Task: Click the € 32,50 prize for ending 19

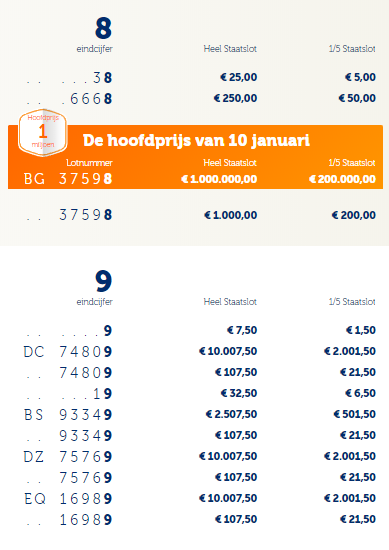Action: click(x=239, y=393)
